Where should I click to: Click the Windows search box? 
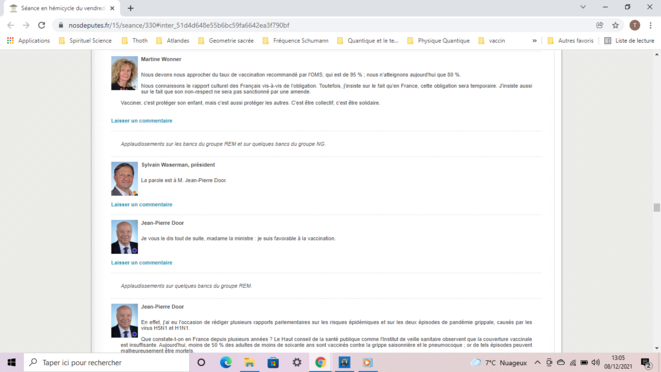click(x=106, y=362)
